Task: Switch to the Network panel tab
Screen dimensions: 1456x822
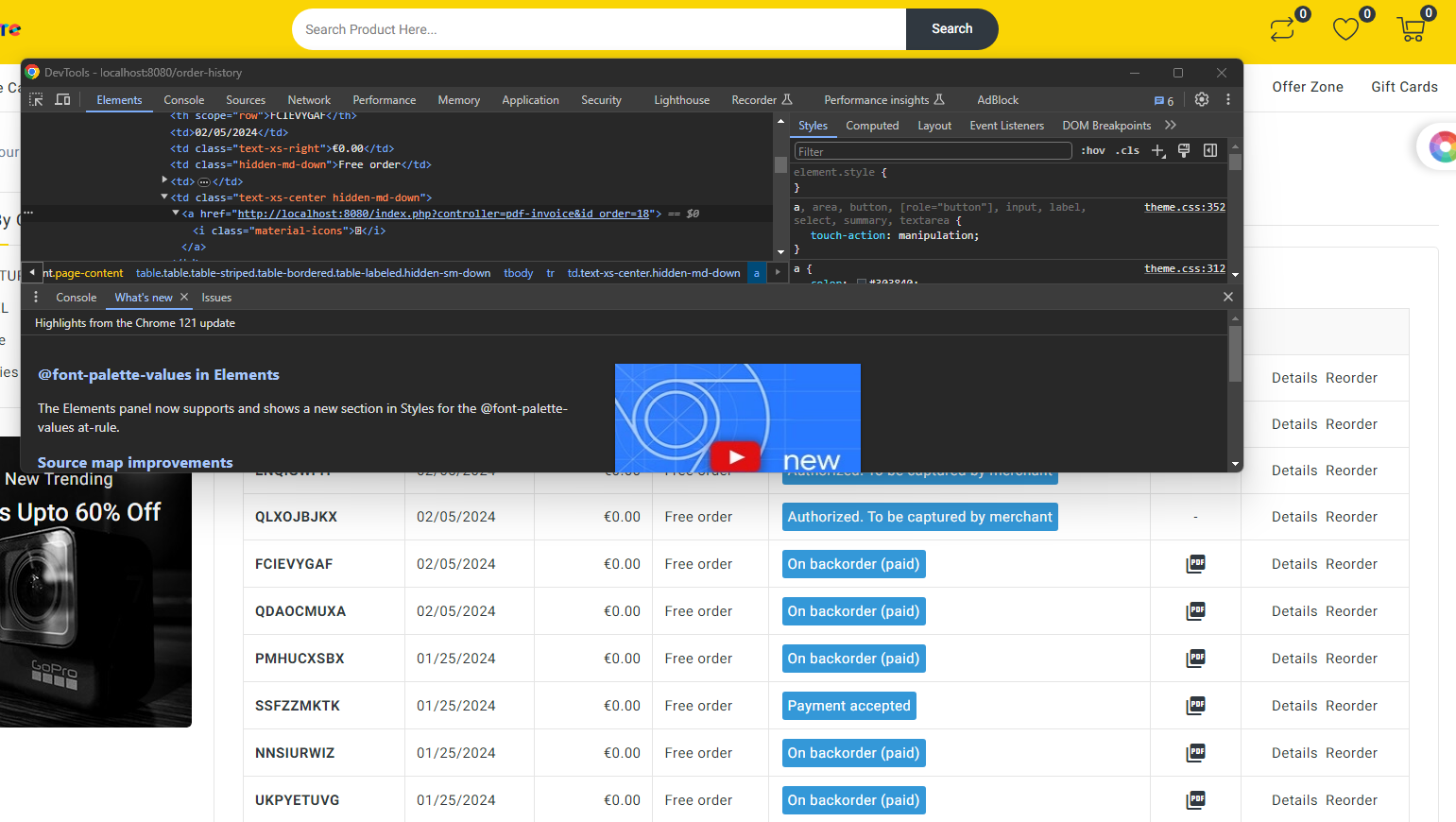Action: click(x=309, y=100)
